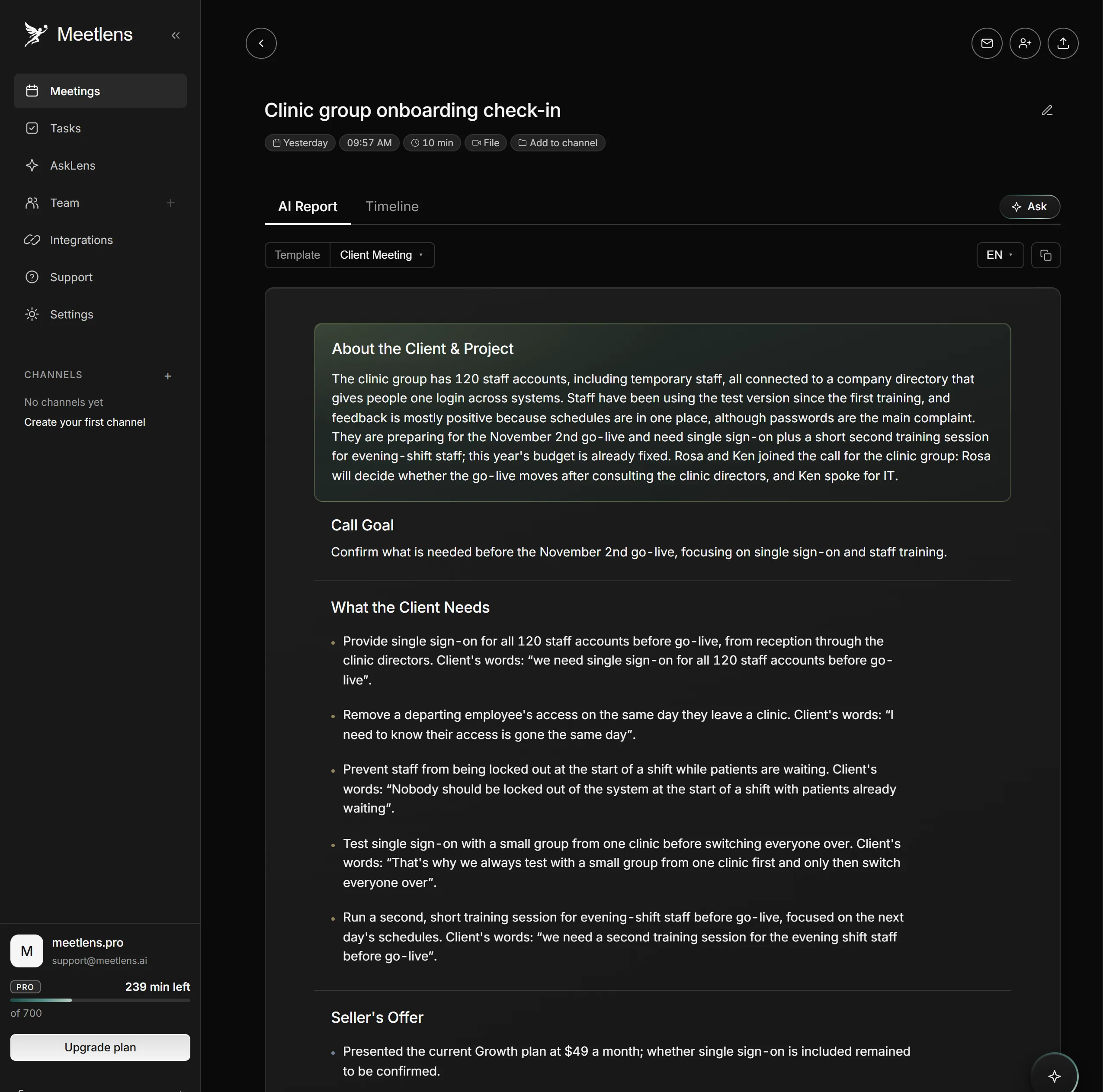Screen dimensions: 1103x1092
Task: Open Support in the sidebar
Action: tap(100, 277)
